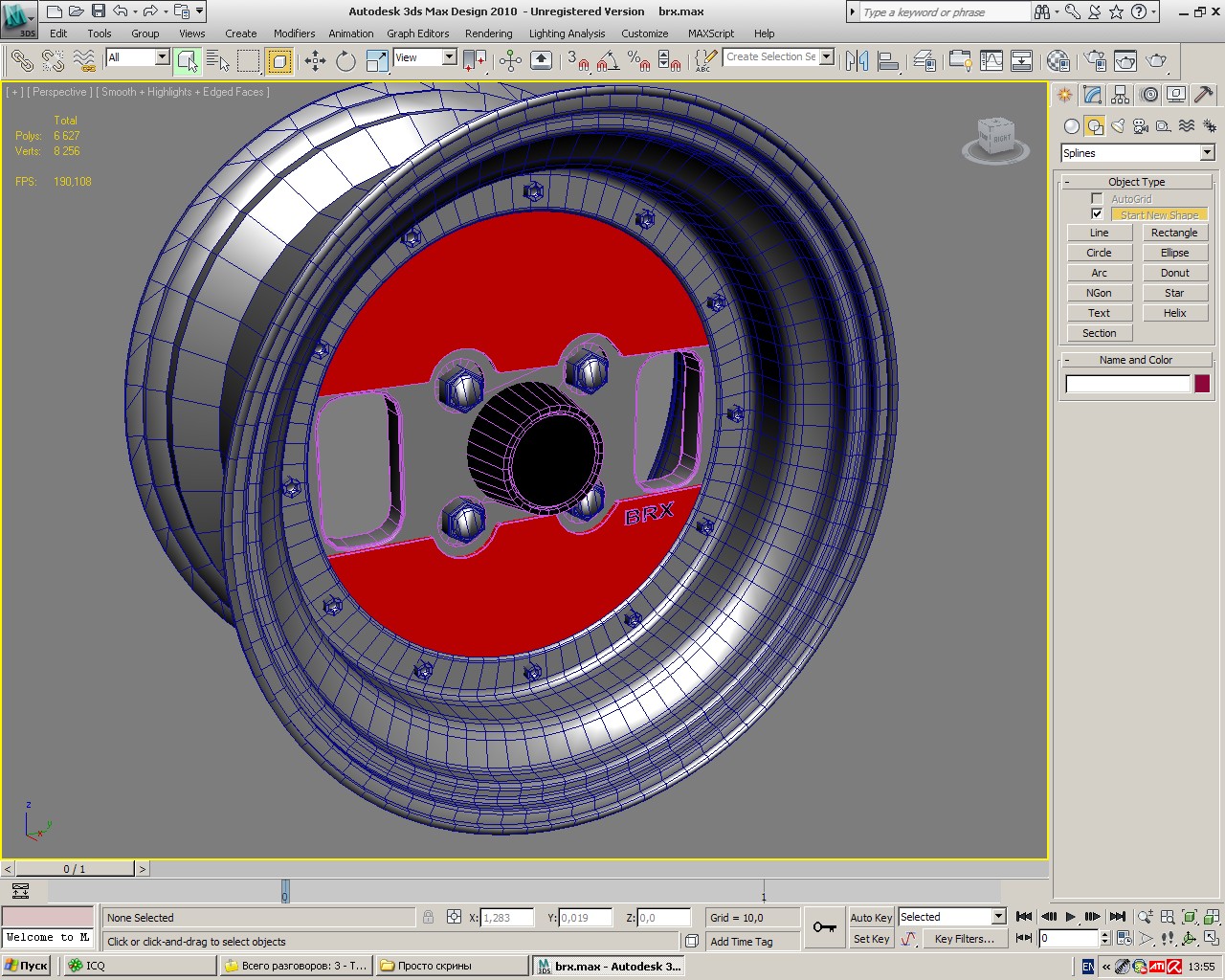Screen dimensions: 1225x980
Task: Click the Select and Link tool icon
Action: point(21,60)
